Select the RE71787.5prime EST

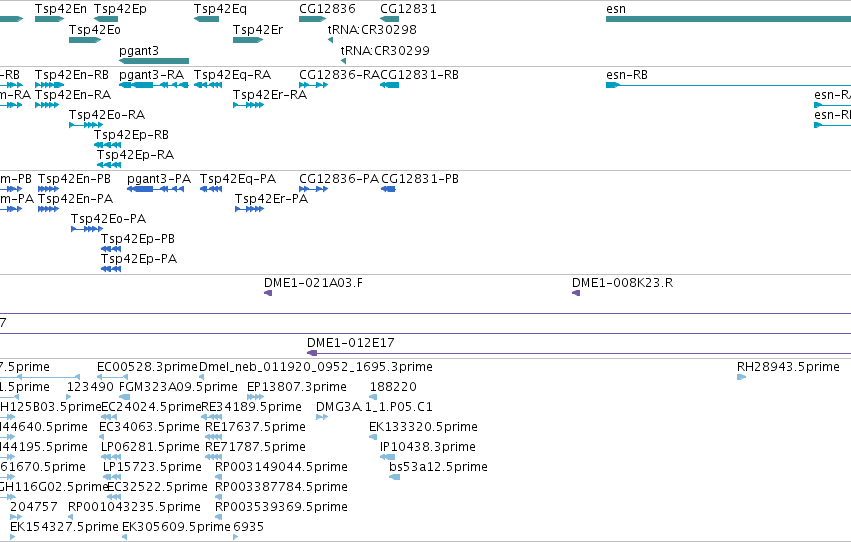click(x=214, y=457)
